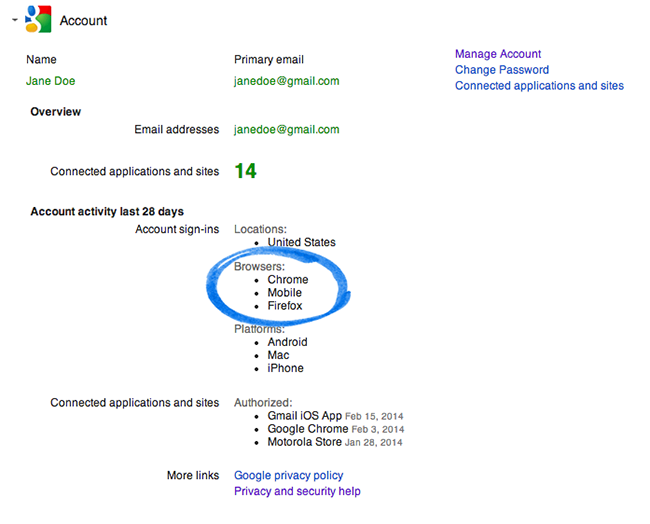
Task: Click the Name column label
Action: pyautogui.click(x=41, y=59)
